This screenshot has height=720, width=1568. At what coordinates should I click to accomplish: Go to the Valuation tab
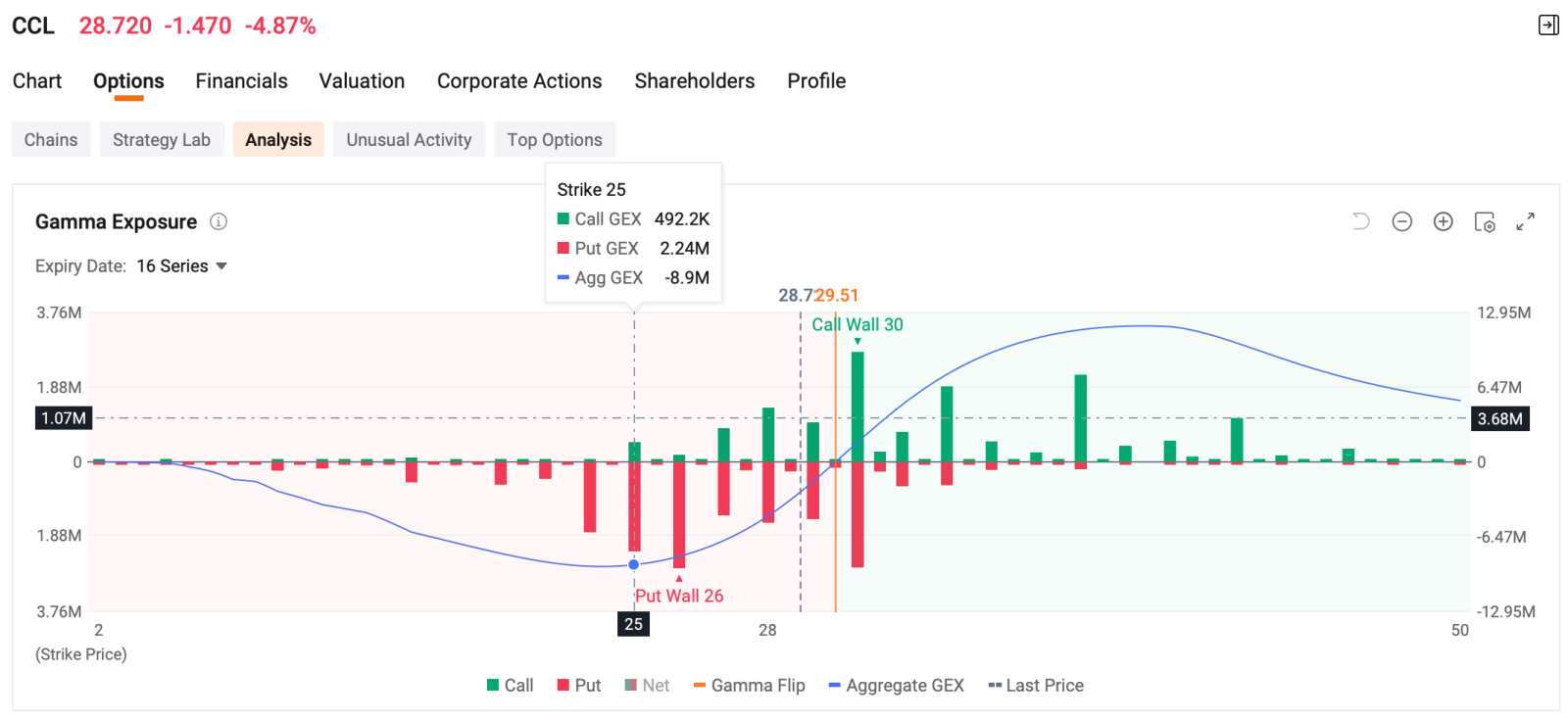362,81
